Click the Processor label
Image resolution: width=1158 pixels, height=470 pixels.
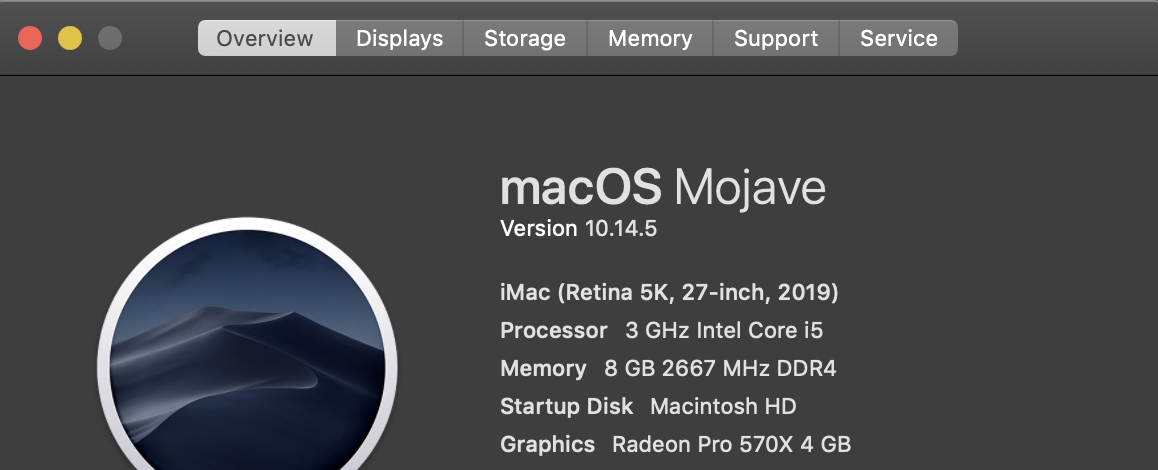(553, 330)
